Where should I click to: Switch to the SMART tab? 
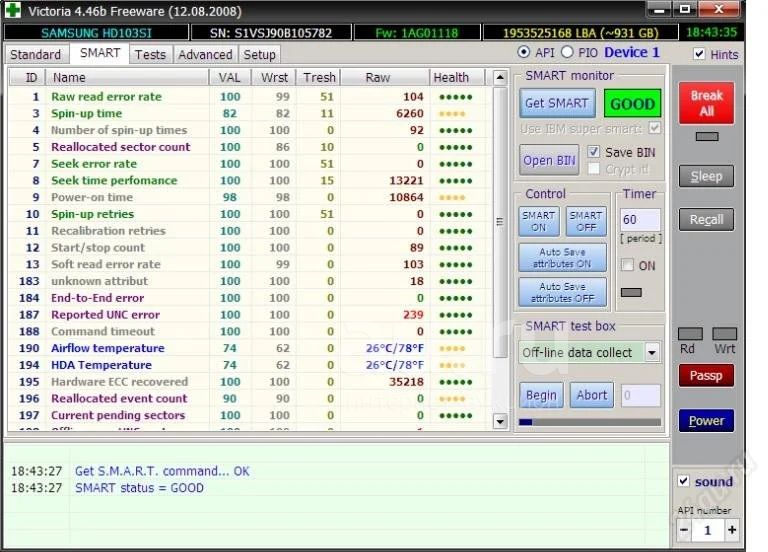pos(100,53)
